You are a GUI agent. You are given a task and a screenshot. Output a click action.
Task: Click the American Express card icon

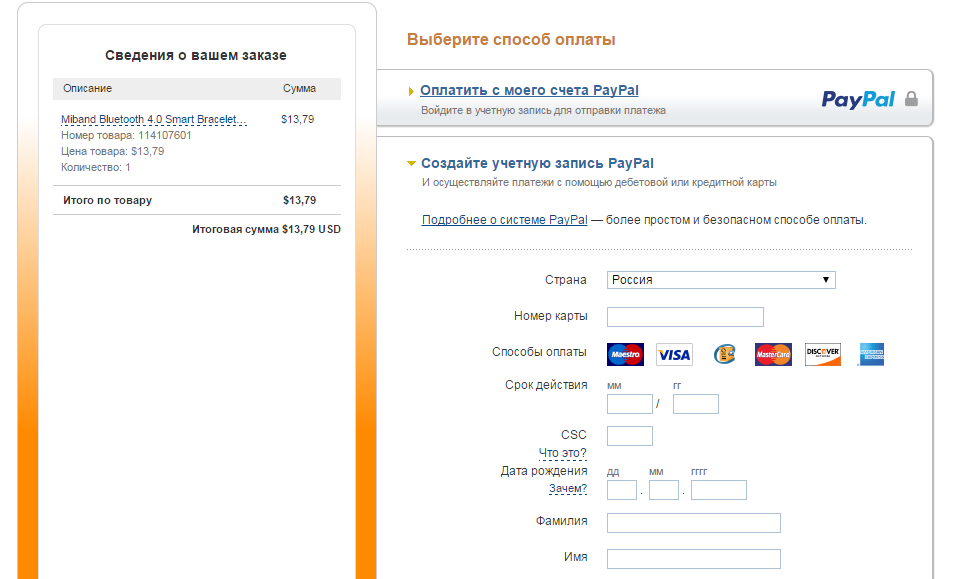pyautogui.click(x=872, y=354)
